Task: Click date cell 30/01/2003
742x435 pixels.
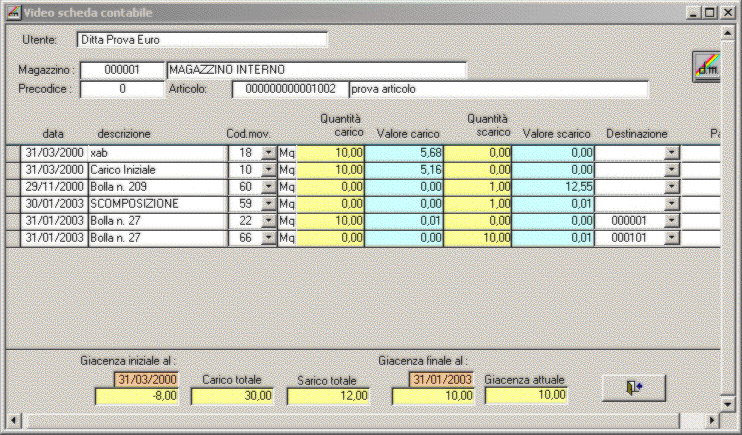Action: pos(54,204)
